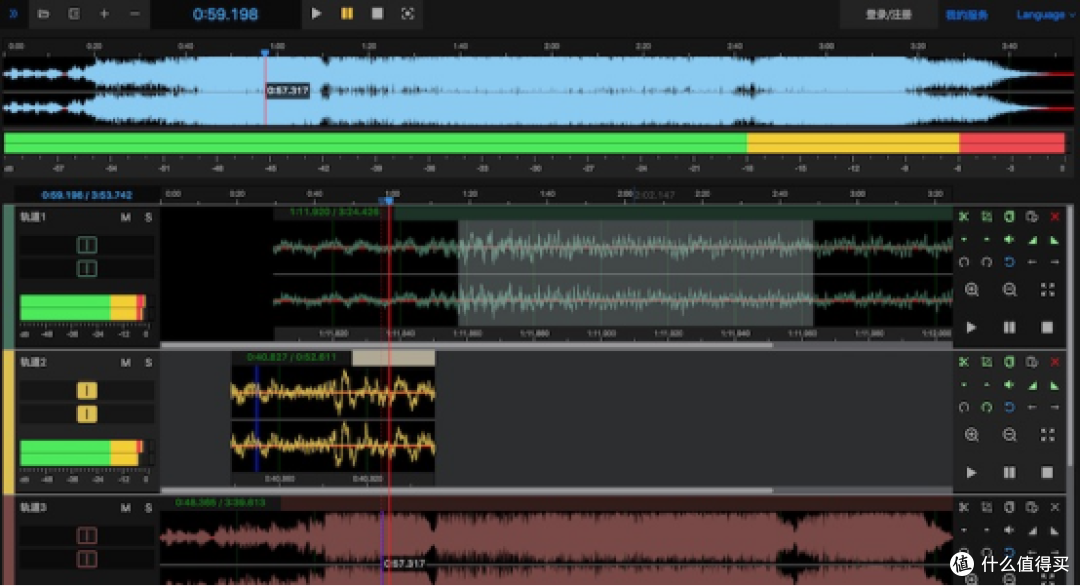The image size is (1080, 587).
Task: Paste into 轨道1 with the paste icon
Action: point(1032,216)
